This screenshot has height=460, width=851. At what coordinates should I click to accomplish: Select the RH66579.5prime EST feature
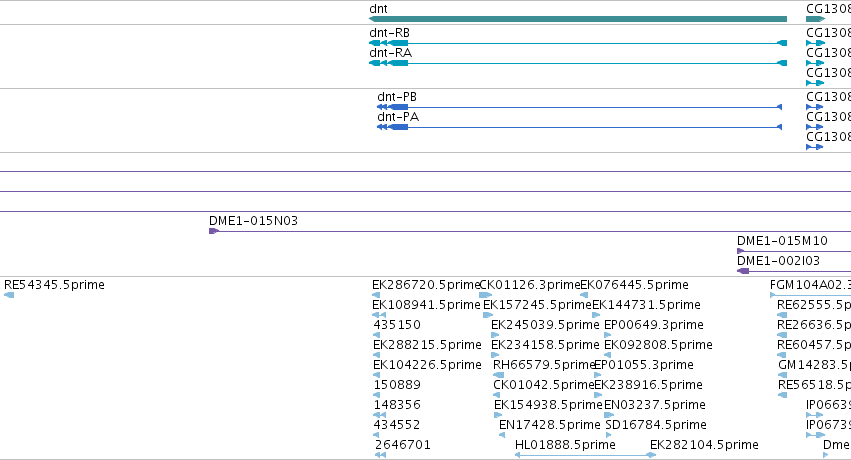pos(498,375)
